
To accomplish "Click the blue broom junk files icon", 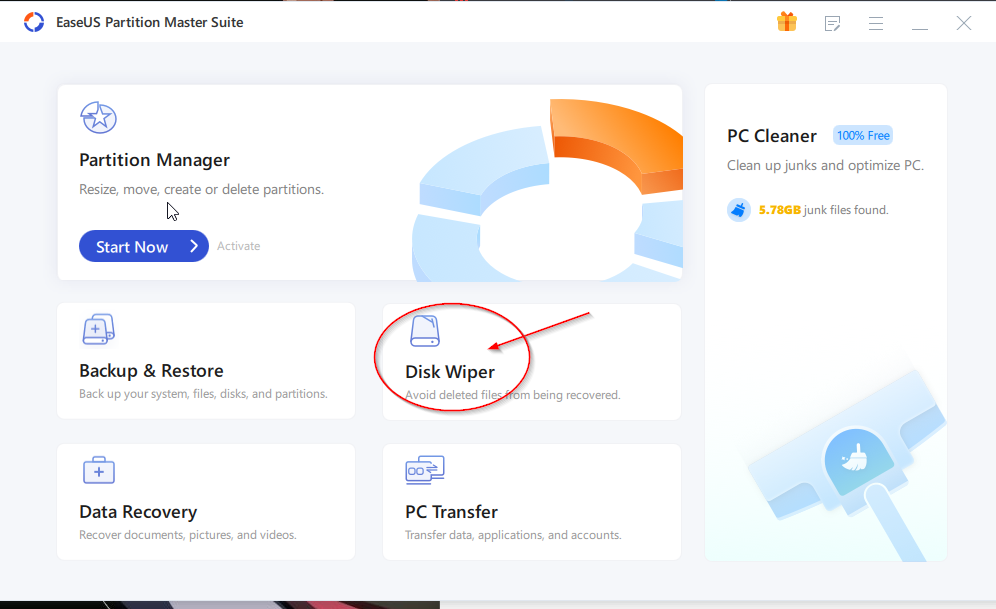I will tap(739, 210).
